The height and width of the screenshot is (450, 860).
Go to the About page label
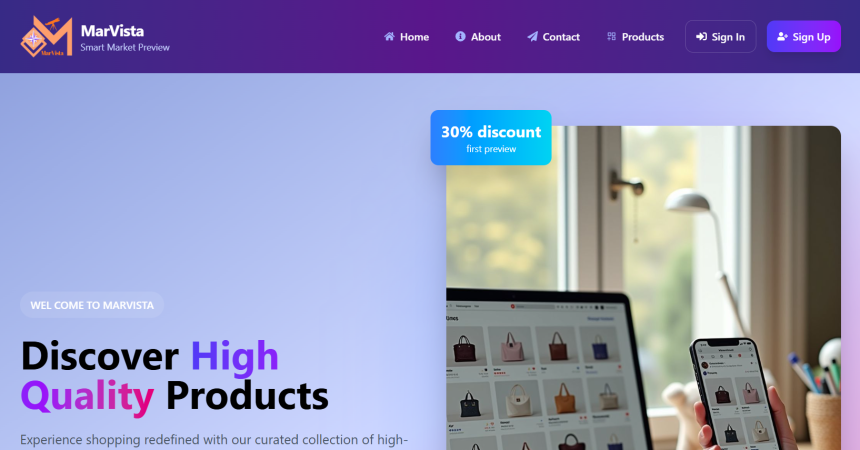coord(485,37)
